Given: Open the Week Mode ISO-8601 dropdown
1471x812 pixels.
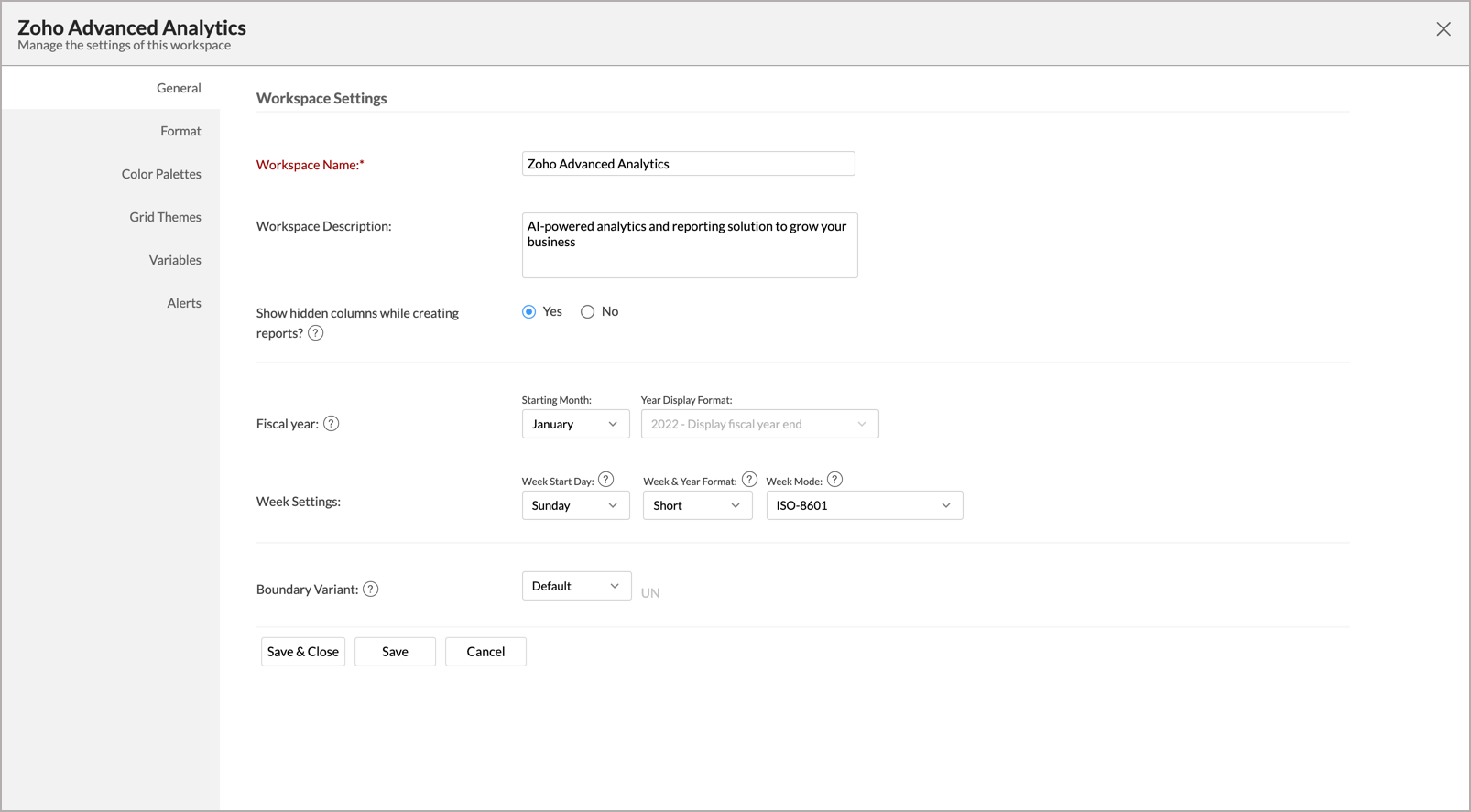Looking at the screenshot, I should (864, 505).
